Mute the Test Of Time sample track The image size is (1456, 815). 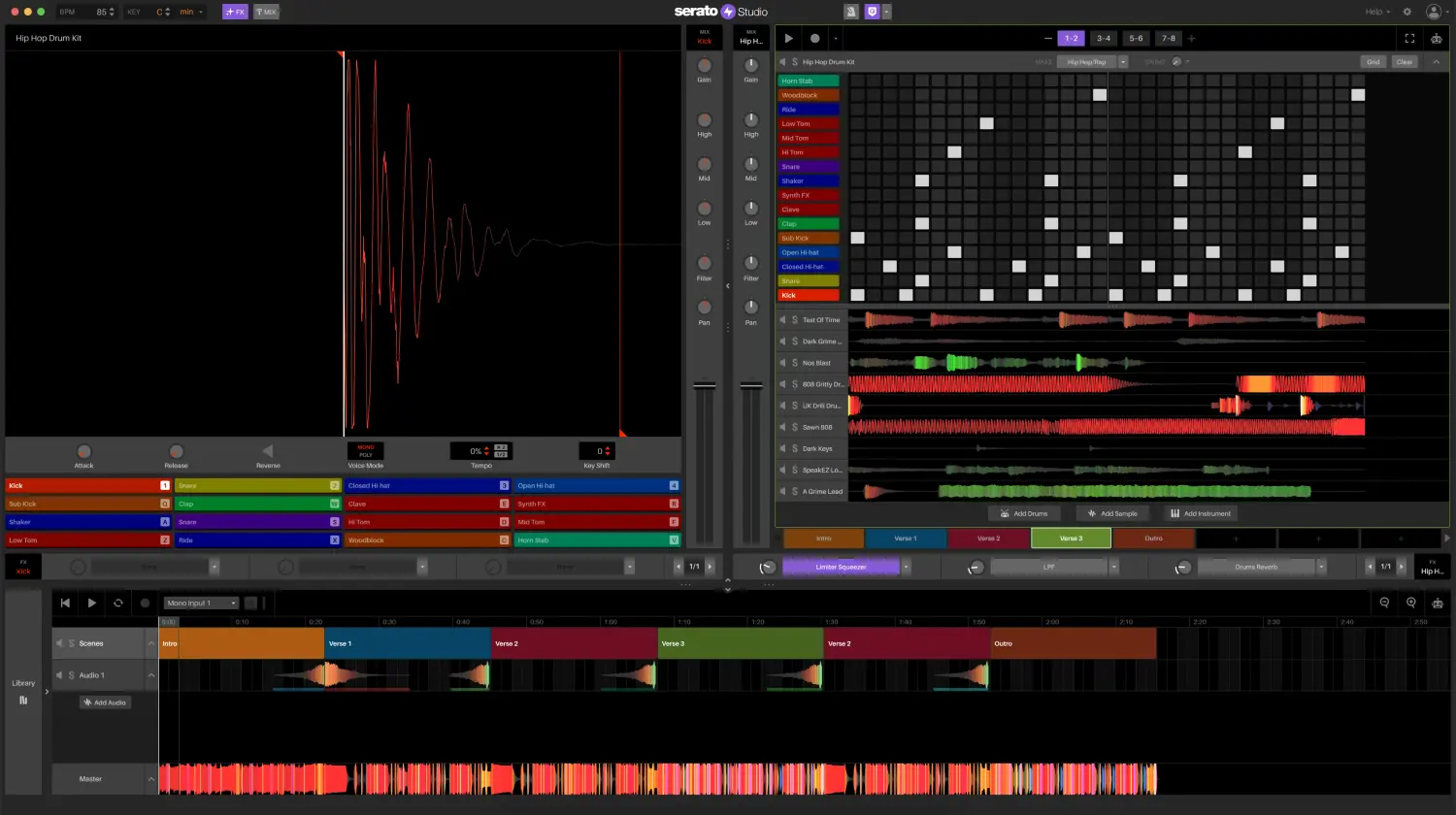tap(783, 319)
